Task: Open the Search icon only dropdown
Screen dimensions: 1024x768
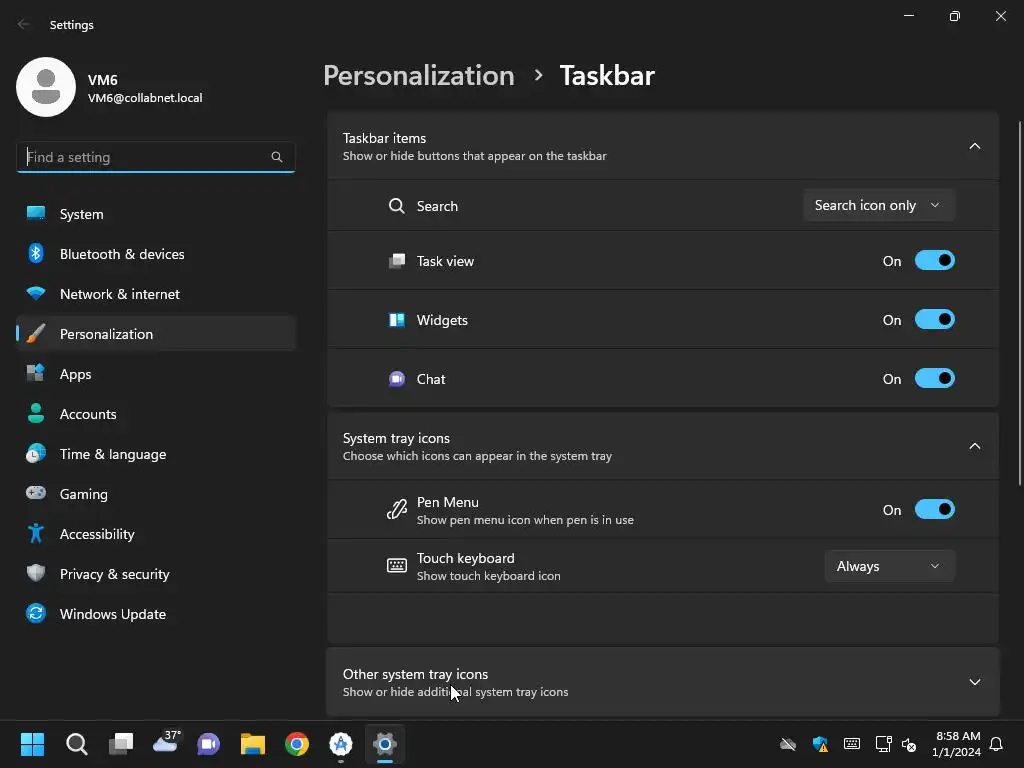Action: pos(878,205)
